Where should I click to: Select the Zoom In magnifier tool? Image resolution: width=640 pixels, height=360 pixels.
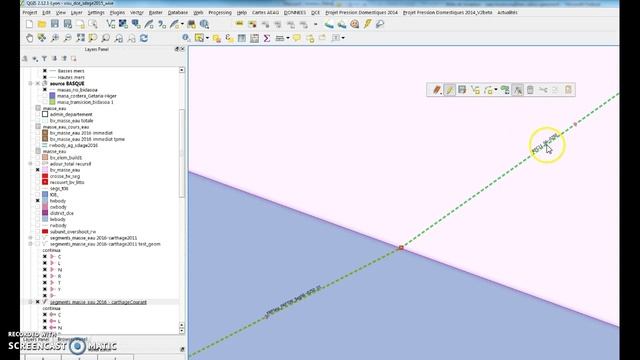[x=55, y=38]
